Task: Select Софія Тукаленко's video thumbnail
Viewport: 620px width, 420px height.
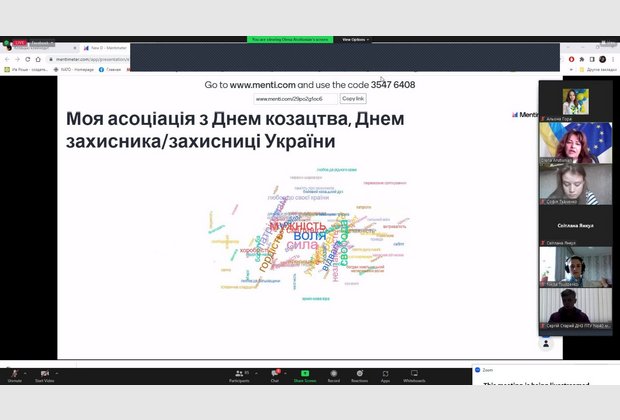Action: pyautogui.click(x=574, y=186)
